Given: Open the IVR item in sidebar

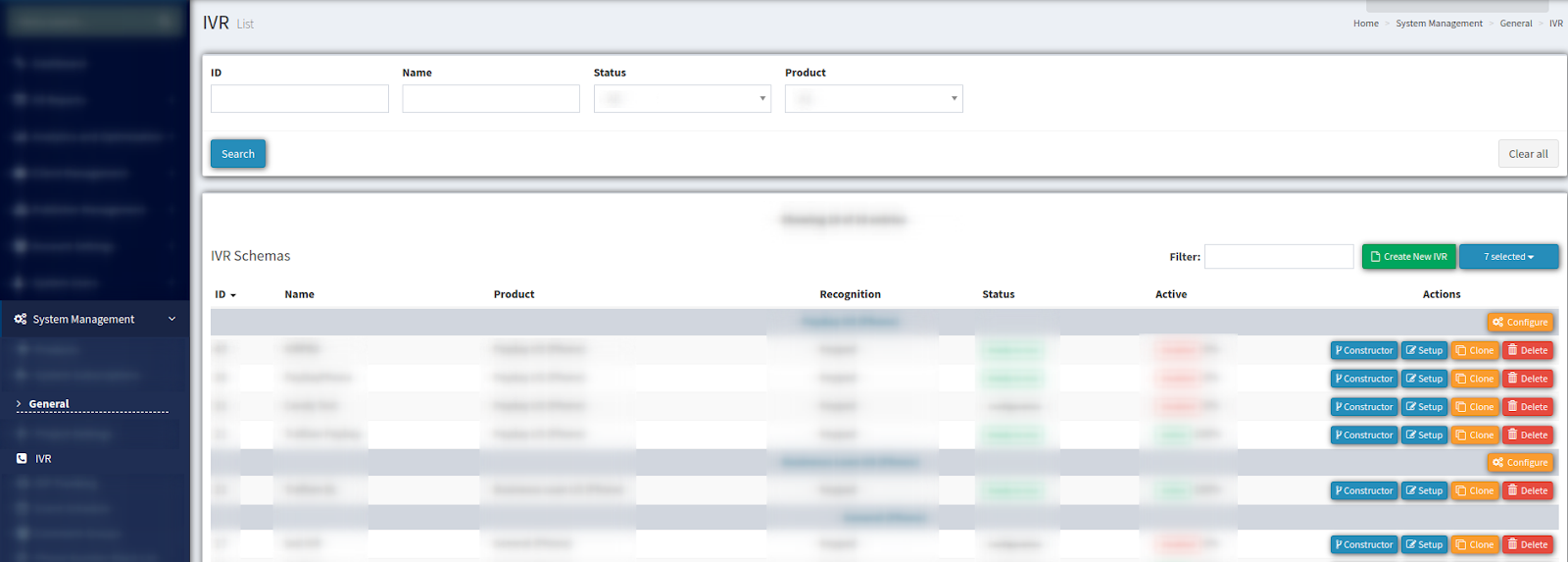Looking at the screenshot, I should [43, 459].
